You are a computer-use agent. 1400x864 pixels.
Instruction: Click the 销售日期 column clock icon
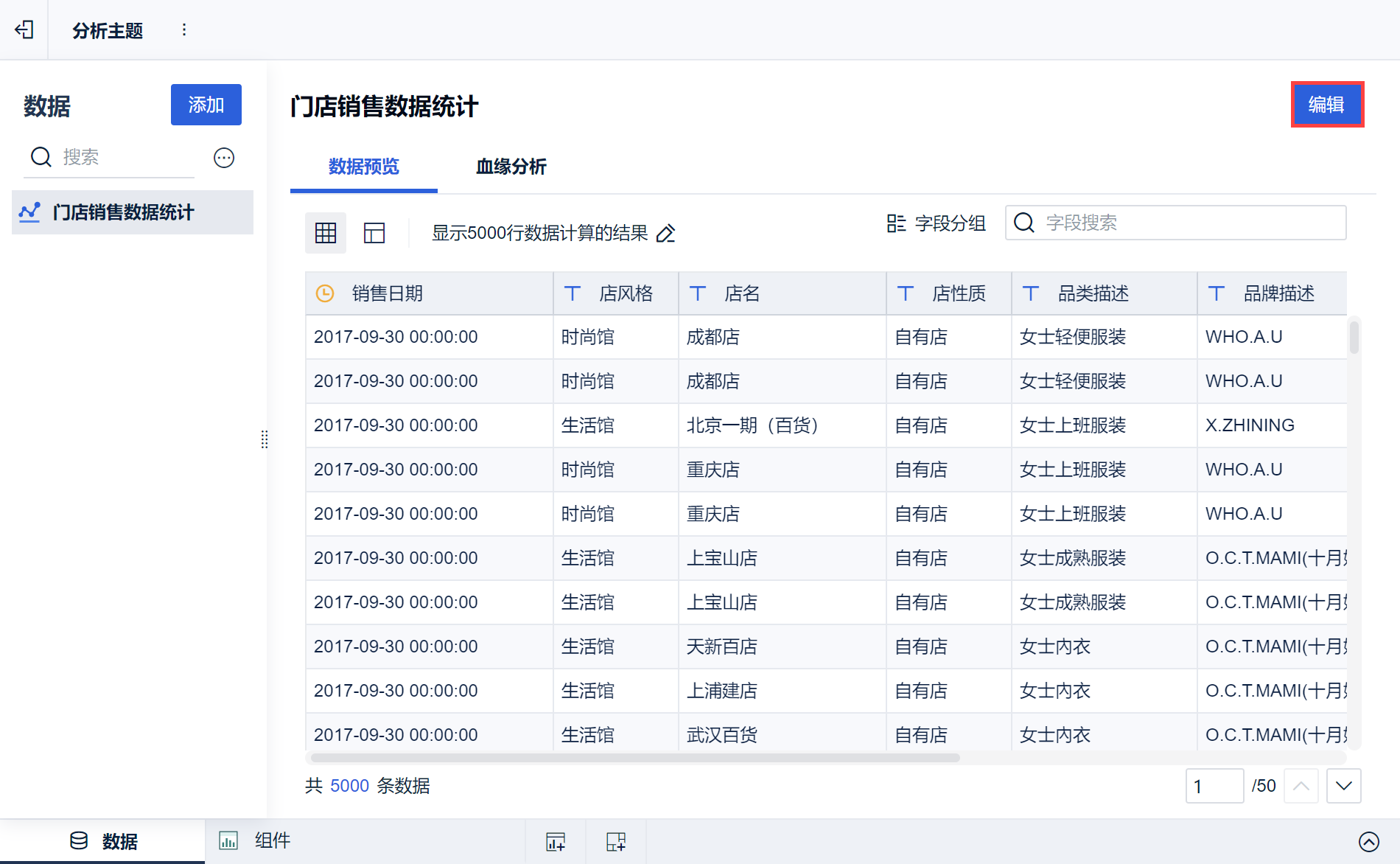(325, 293)
